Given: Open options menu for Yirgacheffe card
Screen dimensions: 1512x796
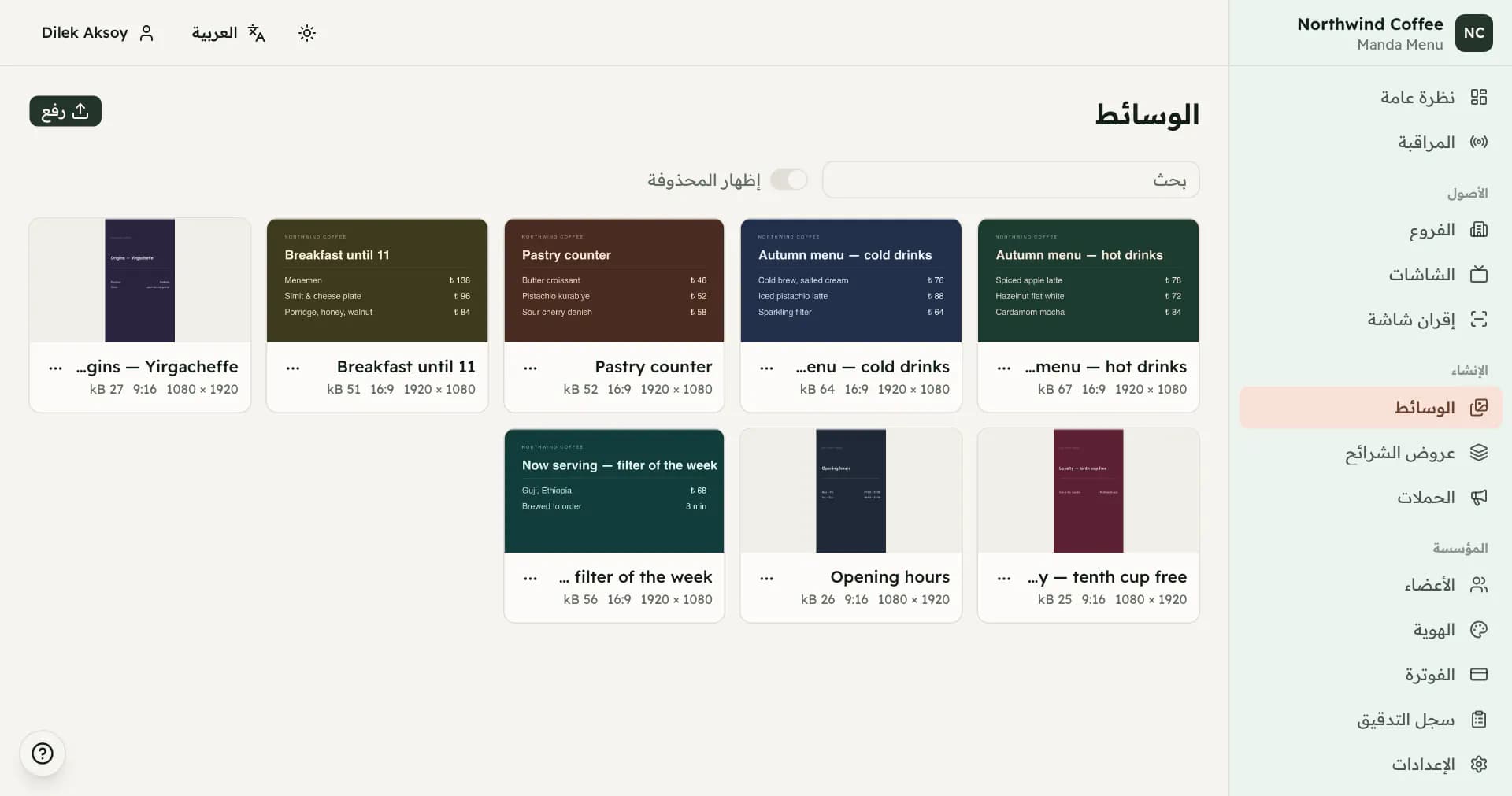Looking at the screenshot, I should click(55, 368).
